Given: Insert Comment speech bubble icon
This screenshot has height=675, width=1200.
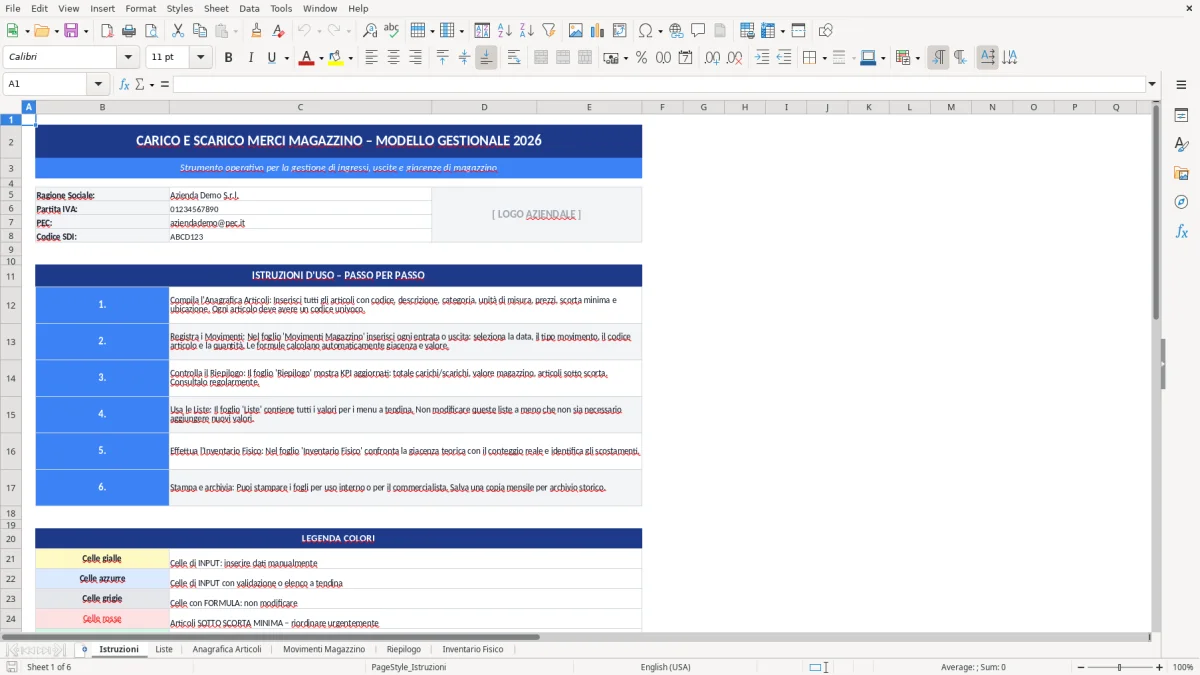Looking at the screenshot, I should click(x=698, y=31).
